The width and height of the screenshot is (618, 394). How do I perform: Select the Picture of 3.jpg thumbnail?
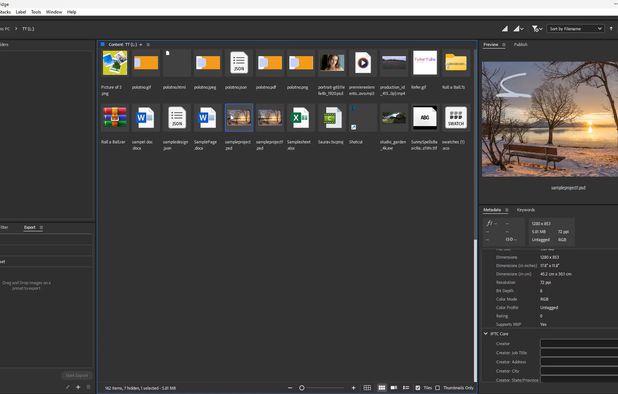(x=115, y=63)
